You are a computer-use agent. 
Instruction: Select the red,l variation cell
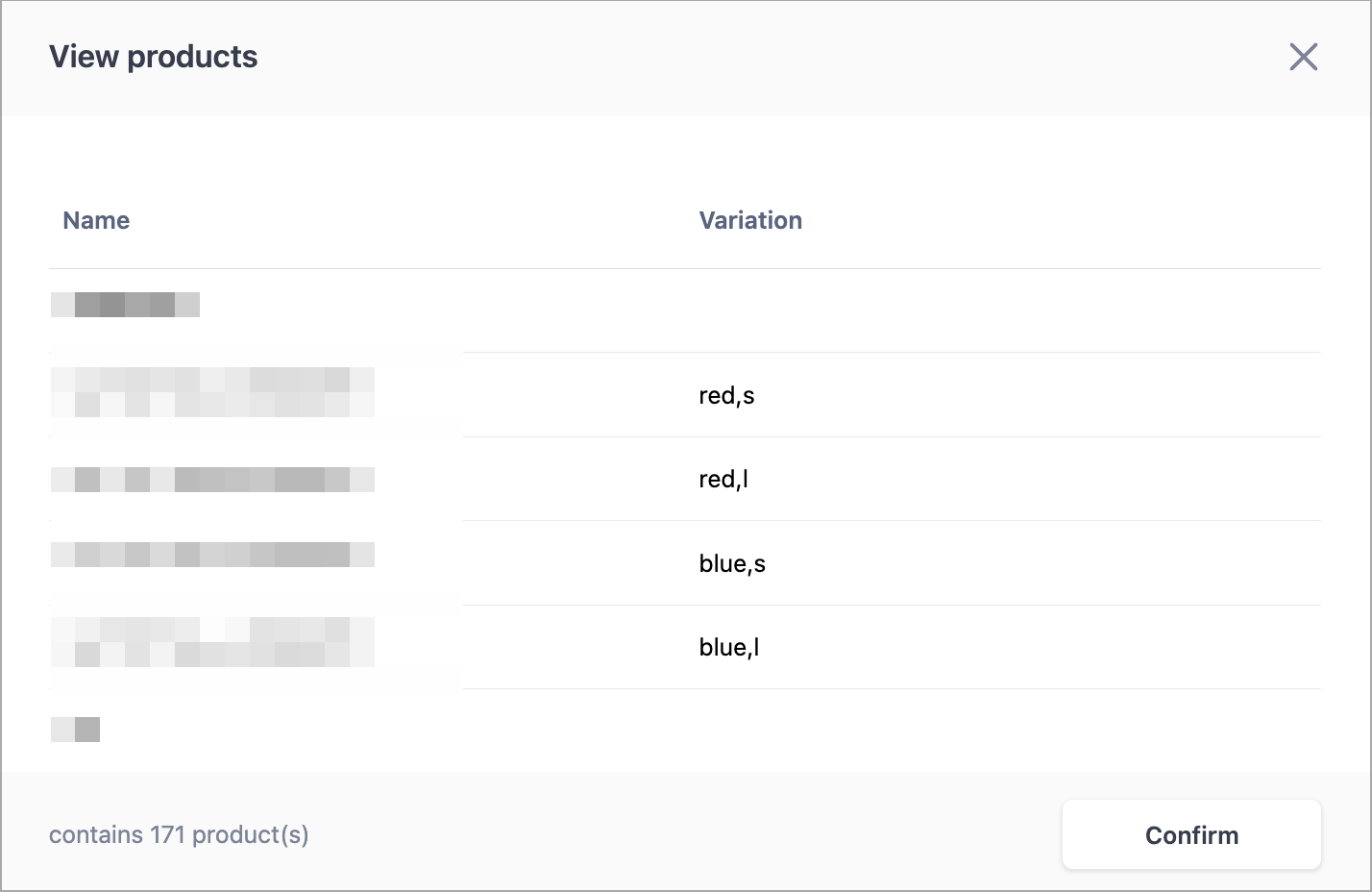(723, 479)
